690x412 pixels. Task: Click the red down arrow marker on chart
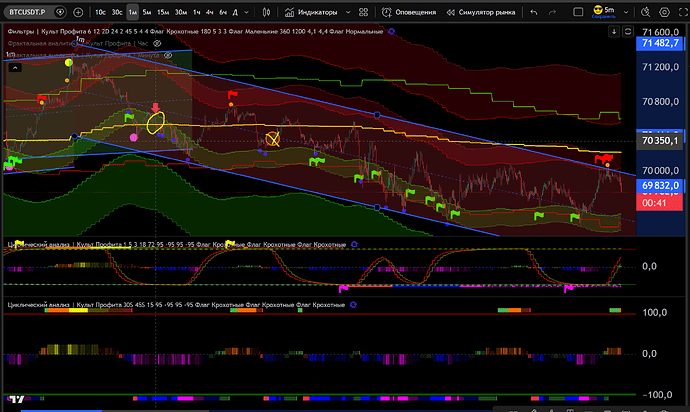pos(156,107)
